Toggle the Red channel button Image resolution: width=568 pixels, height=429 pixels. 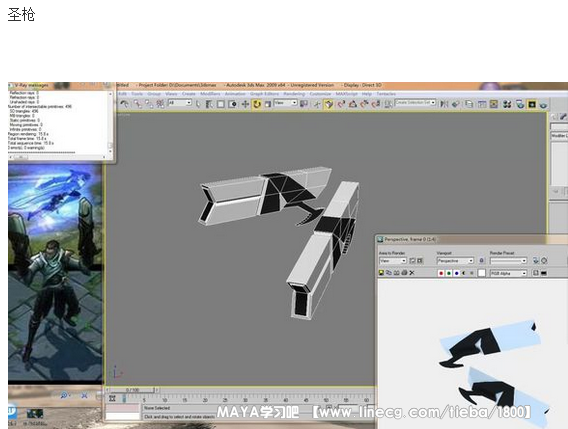coord(441,273)
